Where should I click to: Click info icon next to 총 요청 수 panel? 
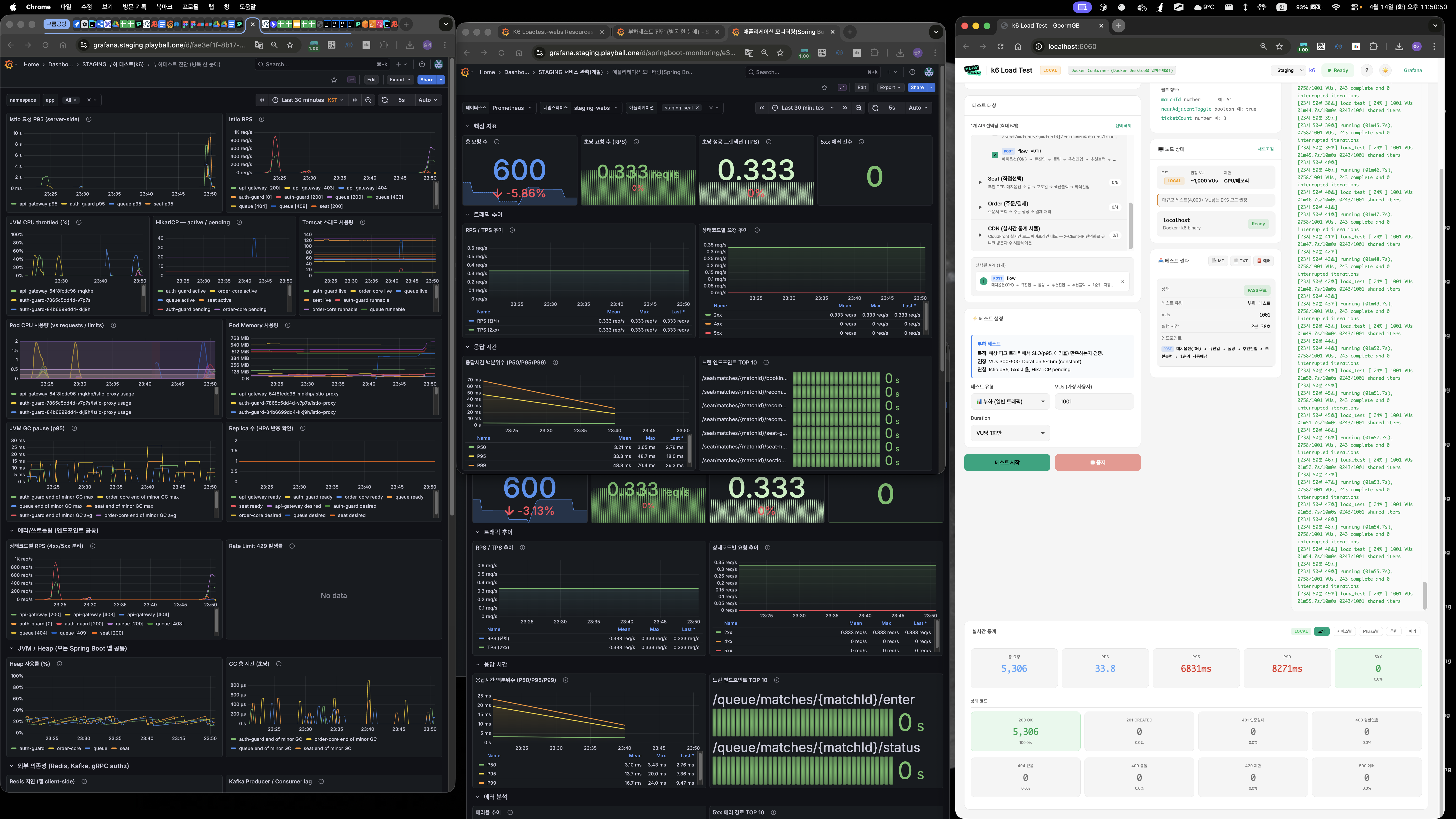click(497, 142)
